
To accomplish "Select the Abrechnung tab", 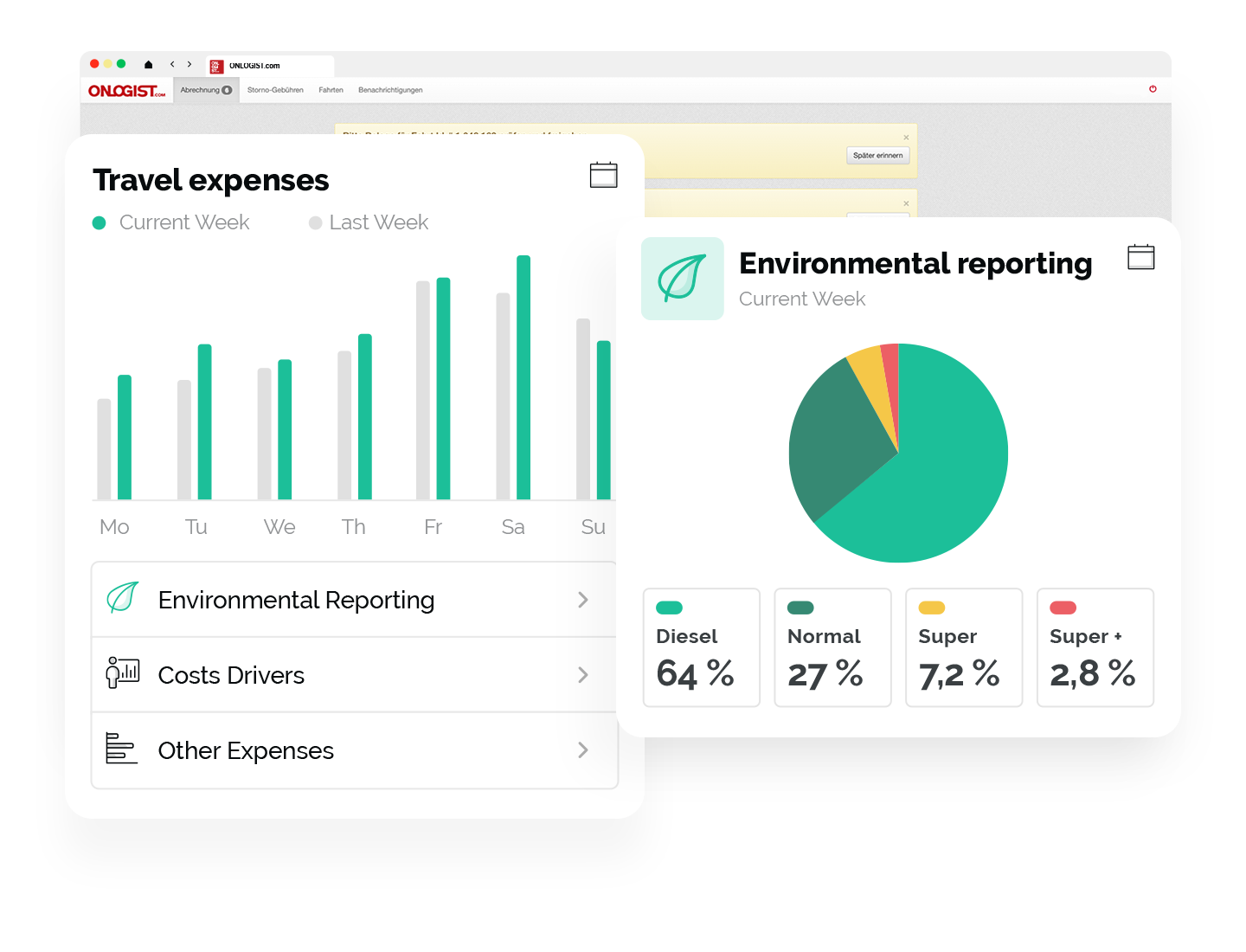I will pyautogui.click(x=205, y=90).
